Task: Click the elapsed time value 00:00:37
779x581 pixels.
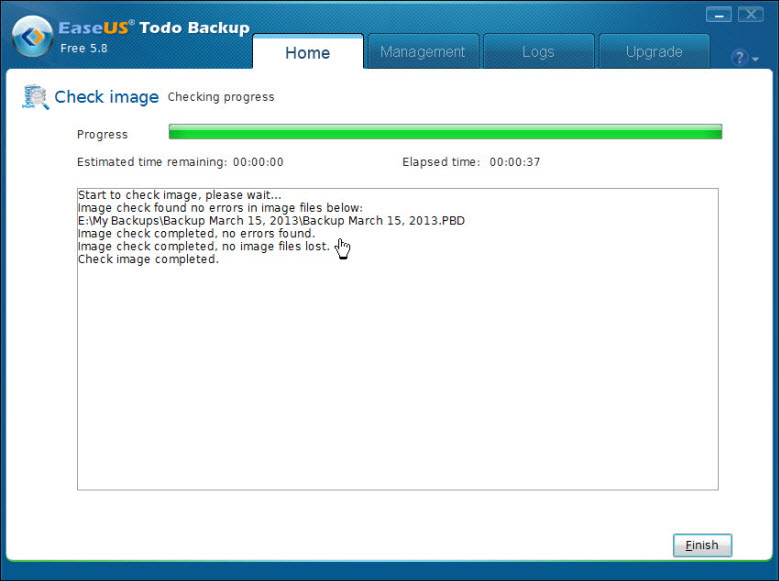Action: [515, 162]
